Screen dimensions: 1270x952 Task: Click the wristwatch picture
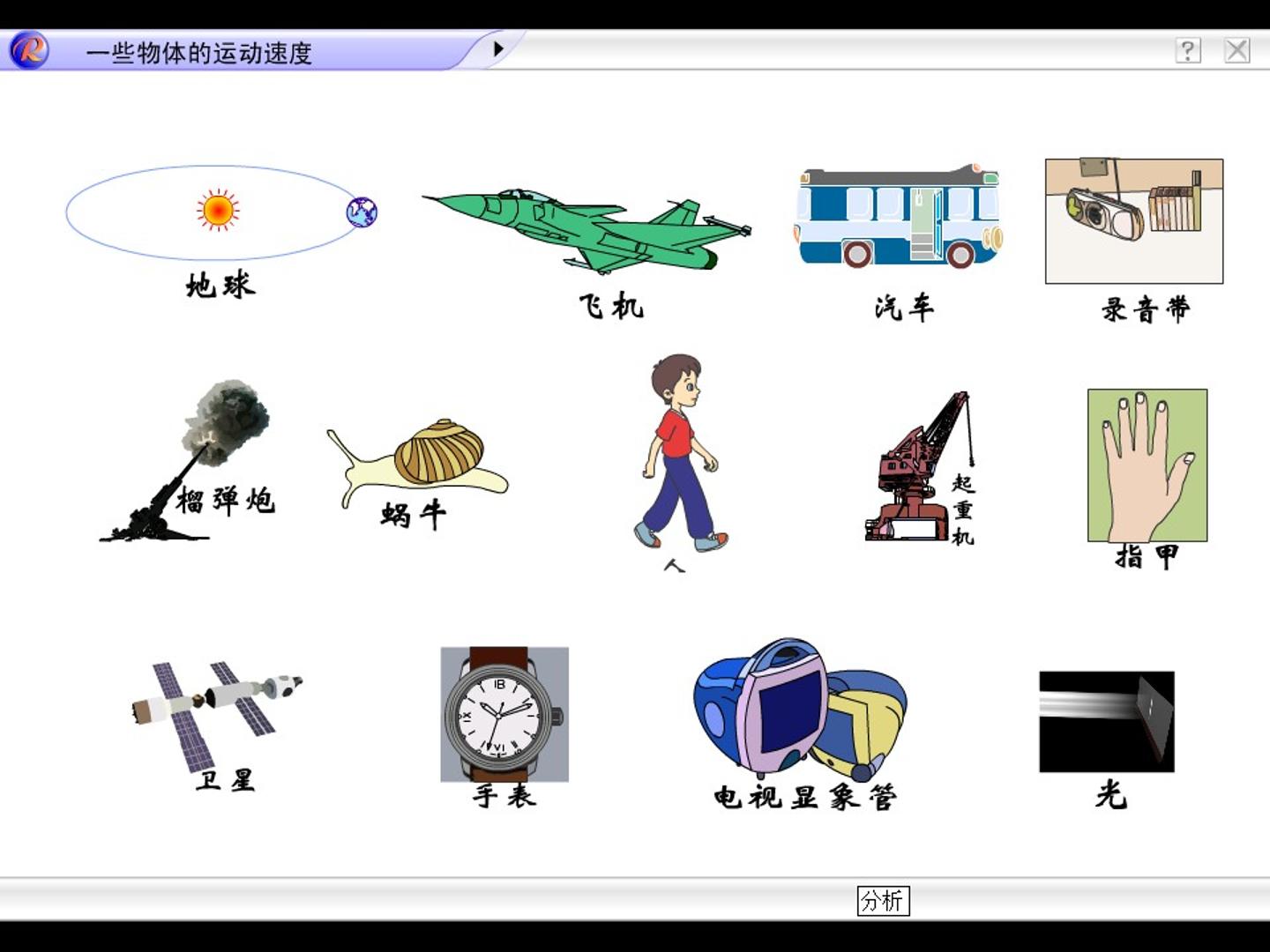(x=504, y=714)
